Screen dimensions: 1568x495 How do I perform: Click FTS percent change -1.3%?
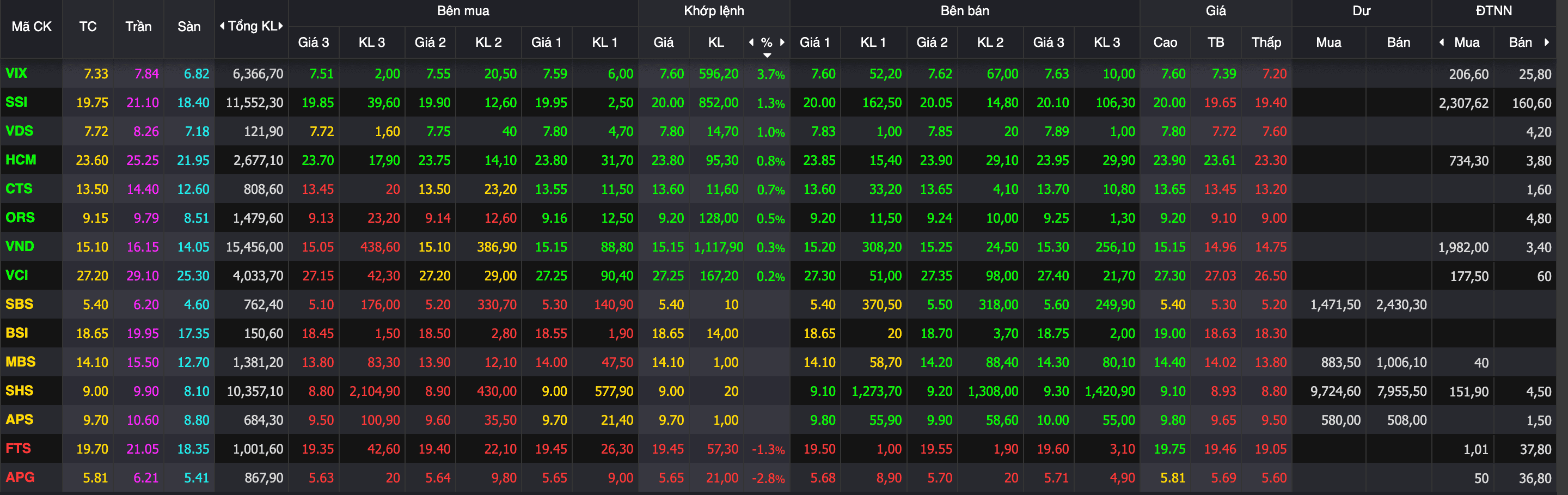click(768, 449)
